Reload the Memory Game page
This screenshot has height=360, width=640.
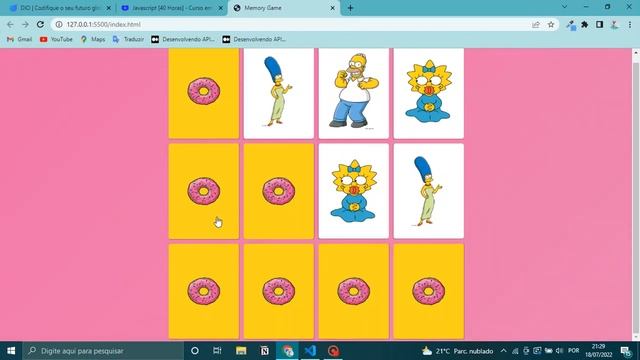(40, 24)
